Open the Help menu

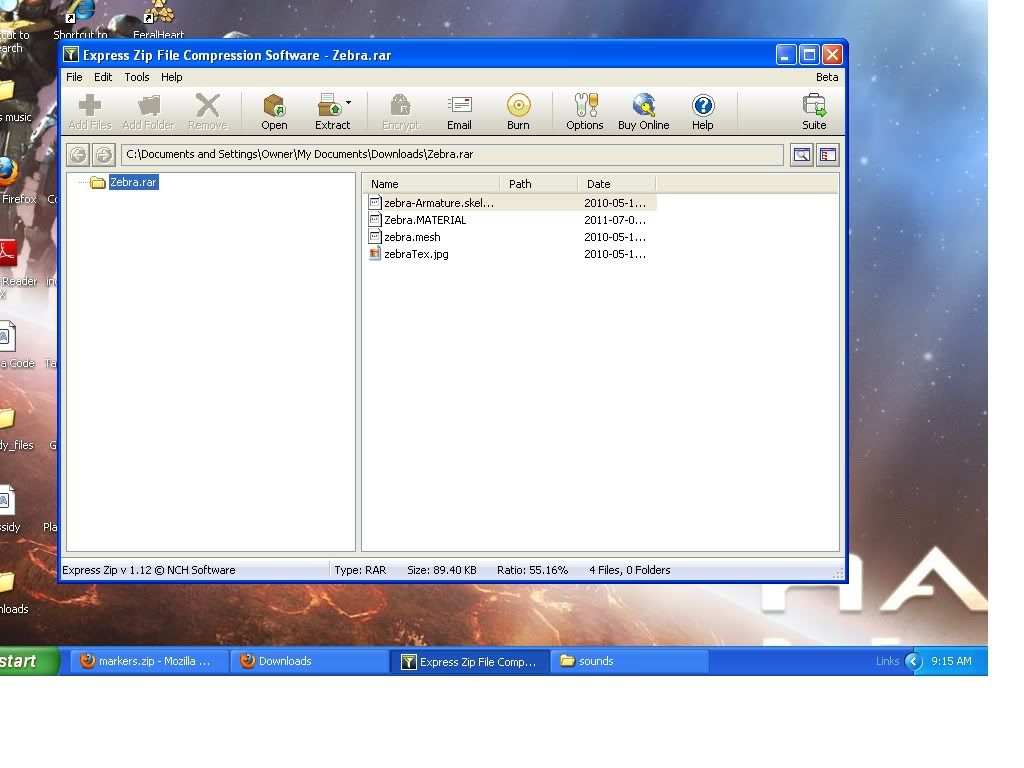pos(172,77)
